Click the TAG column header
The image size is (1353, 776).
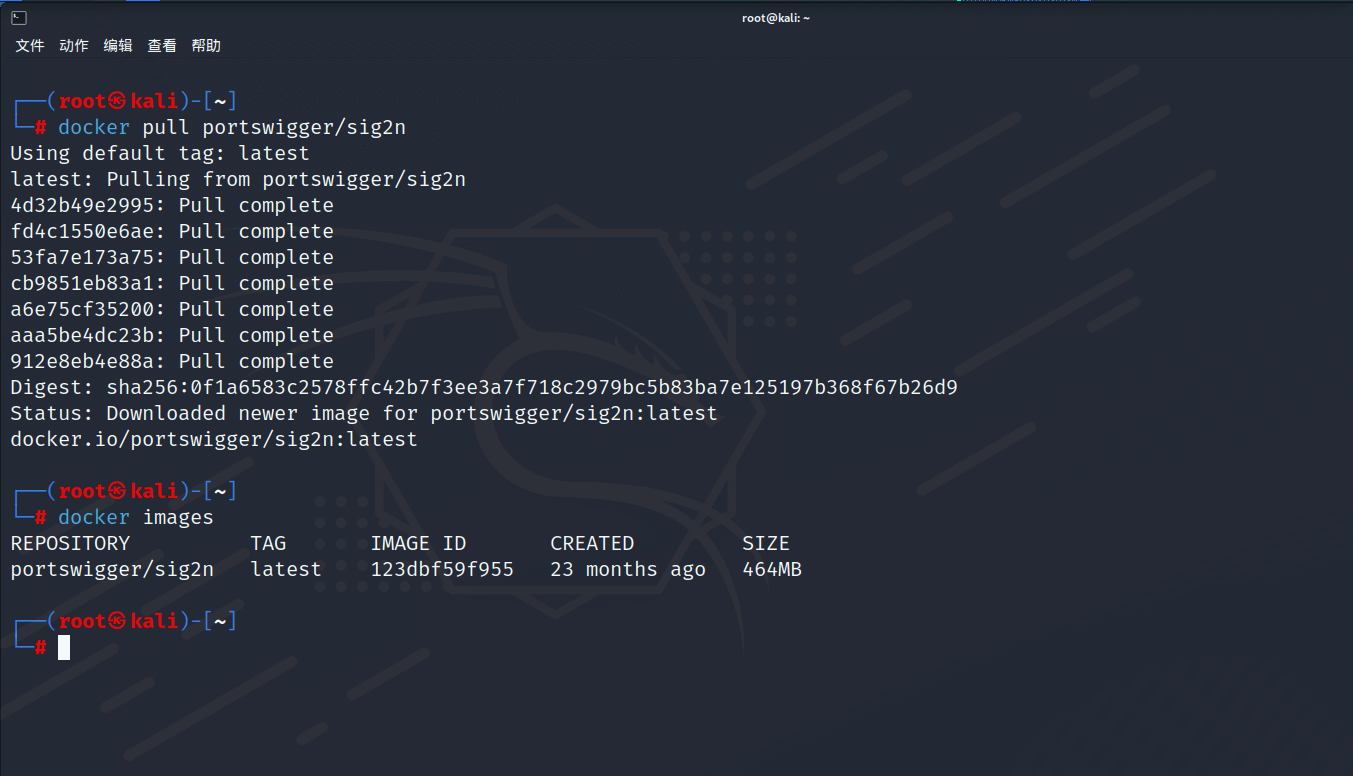[268, 543]
